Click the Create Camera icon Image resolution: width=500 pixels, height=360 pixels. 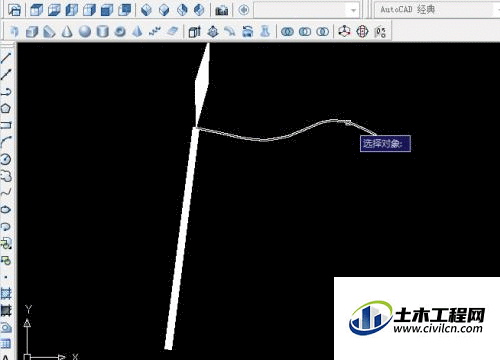(x=222, y=10)
